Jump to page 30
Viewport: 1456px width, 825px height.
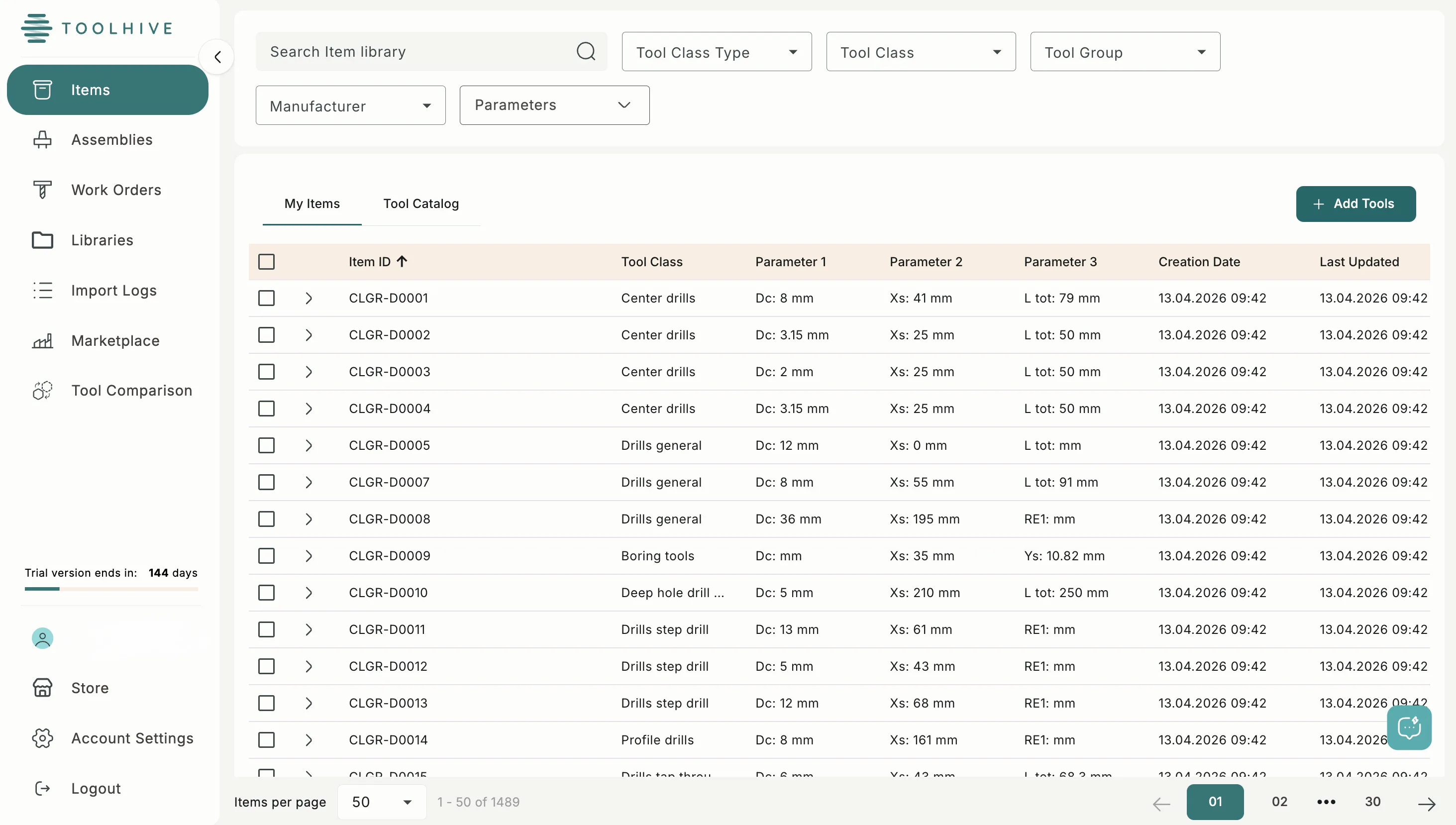click(x=1373, y=802)
